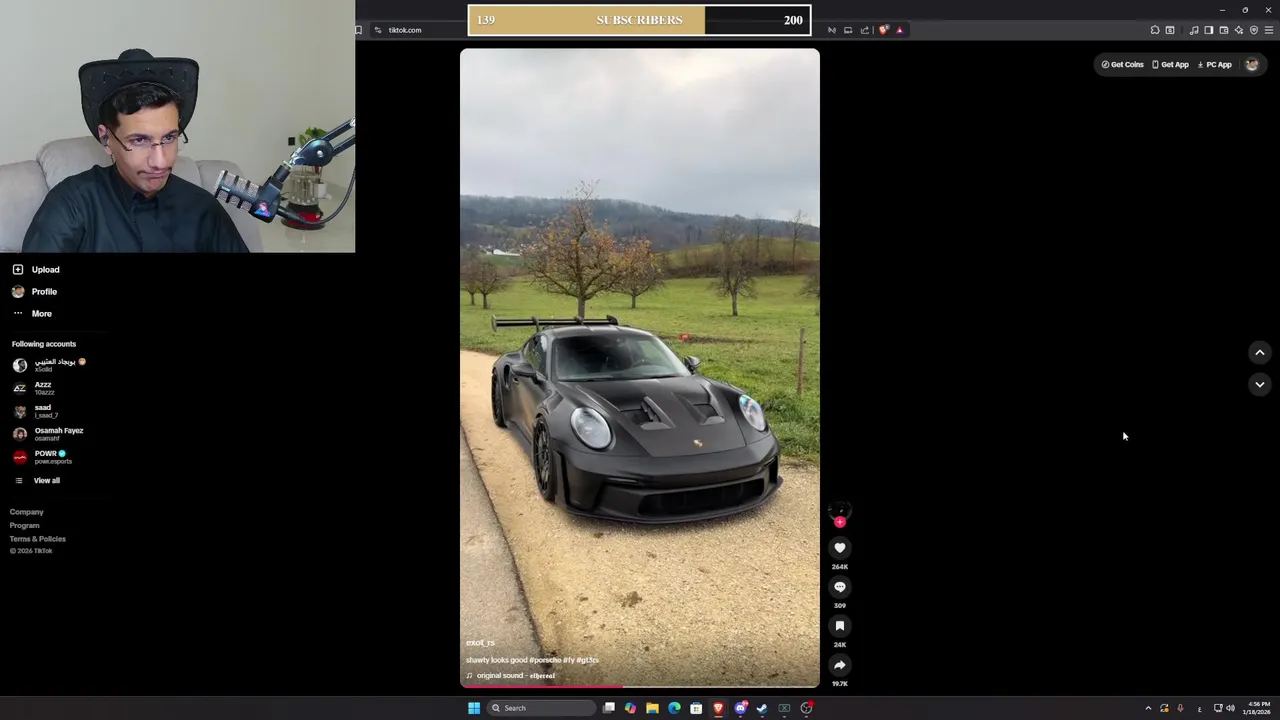Expand the Company footer section

click(x=27, y=512)
